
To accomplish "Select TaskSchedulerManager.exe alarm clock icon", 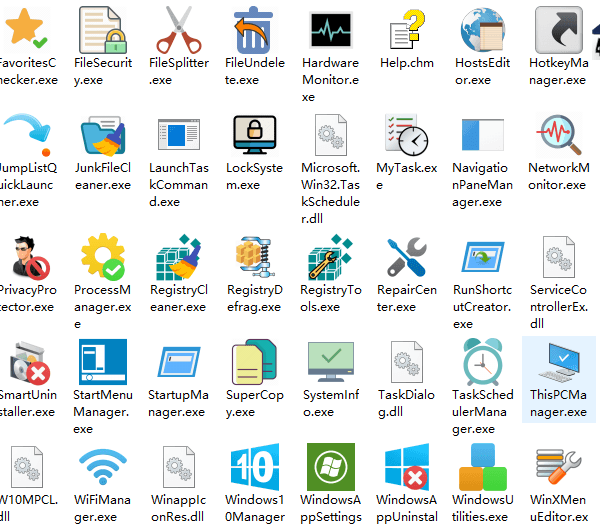I will tap(482, 362).
